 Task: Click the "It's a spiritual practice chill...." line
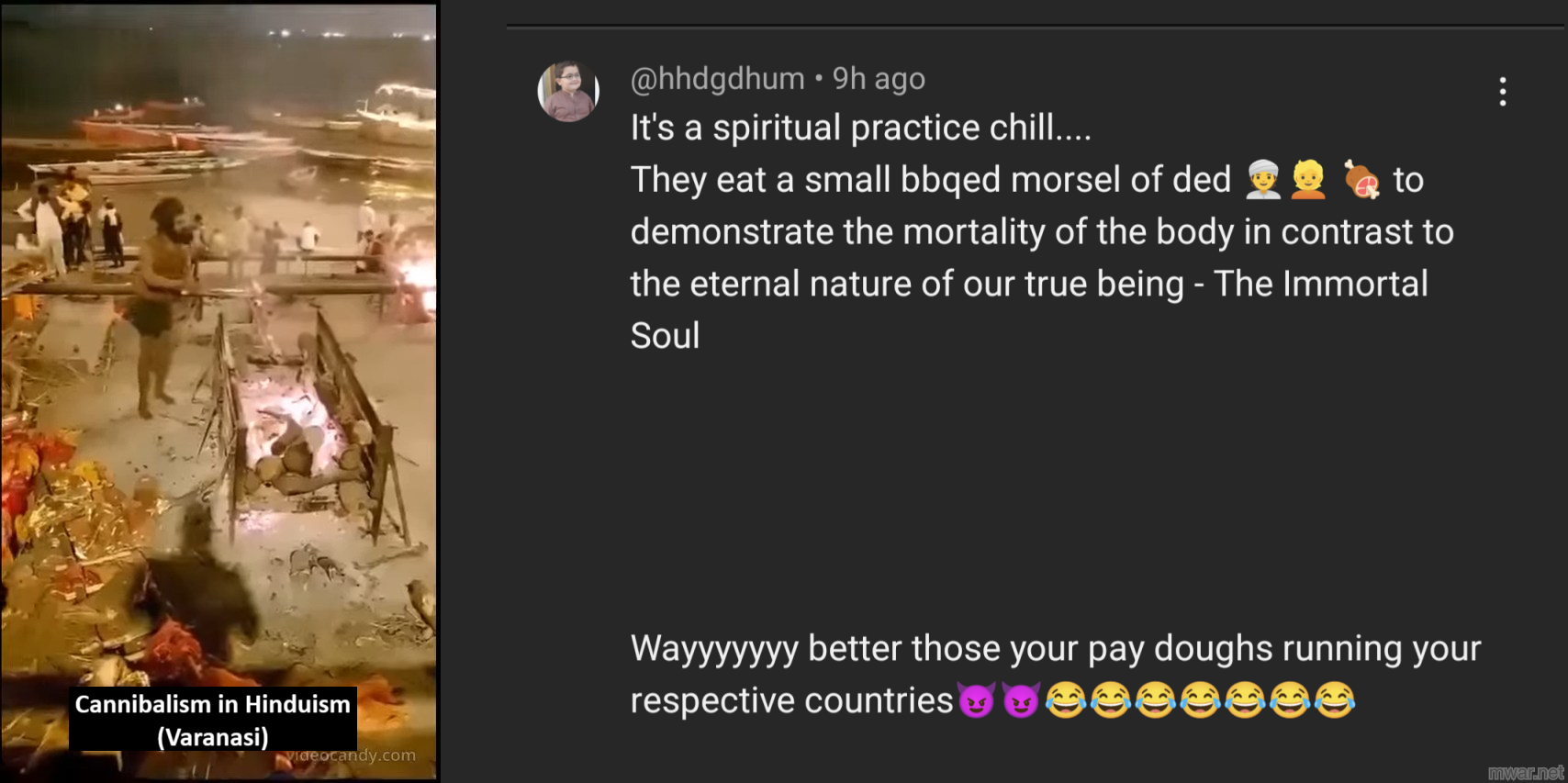click(860, 128)
